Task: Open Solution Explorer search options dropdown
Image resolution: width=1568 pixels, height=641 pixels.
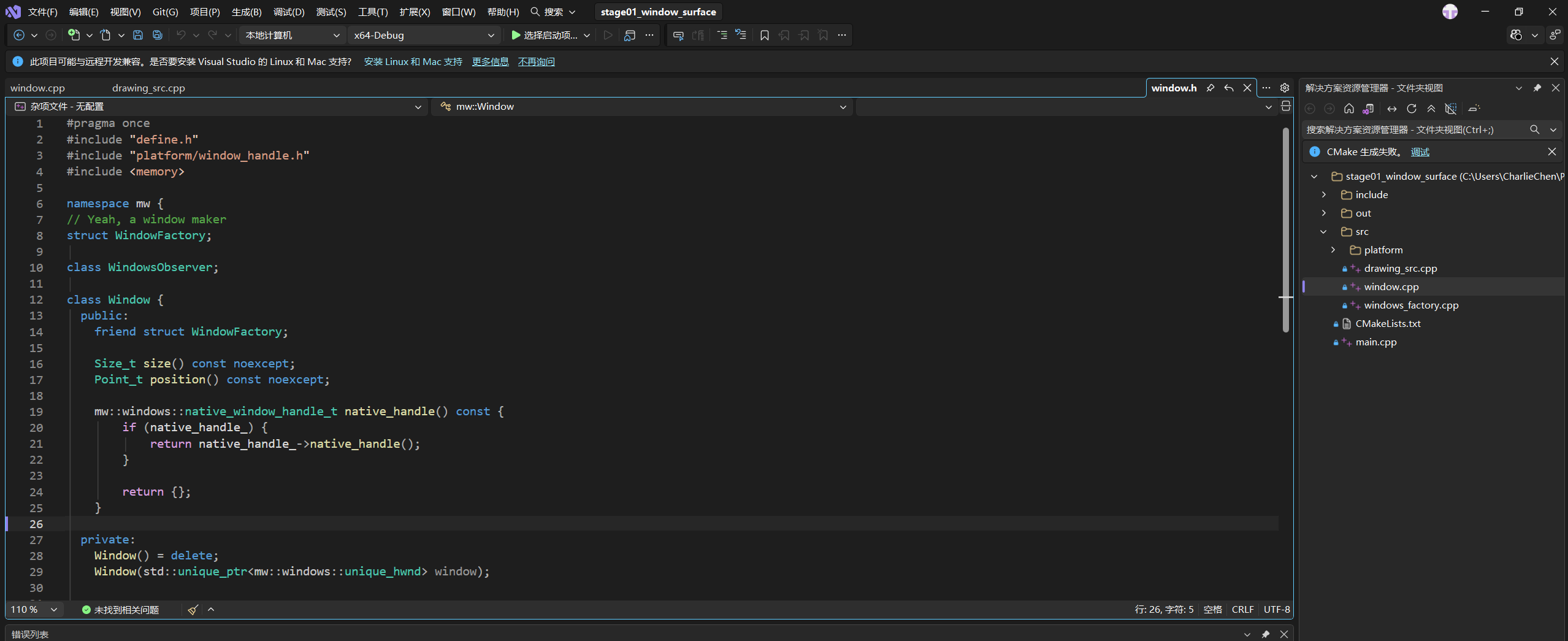Action: (1553, 129)
